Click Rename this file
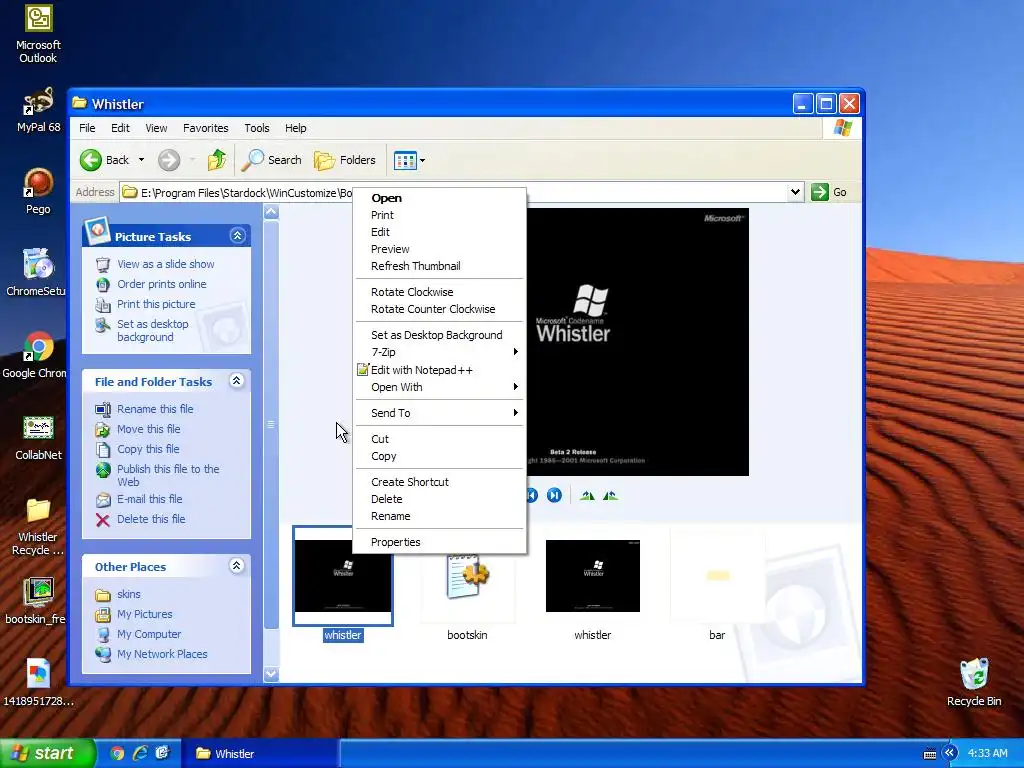This screenshot has width=1024, height=768. [x=155, y=409]
